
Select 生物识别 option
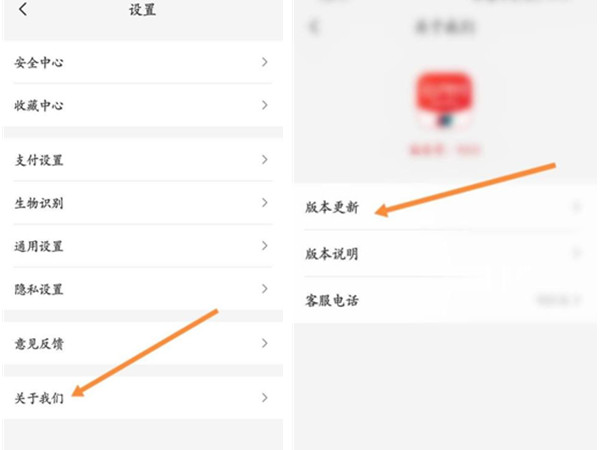pos(143,203)
